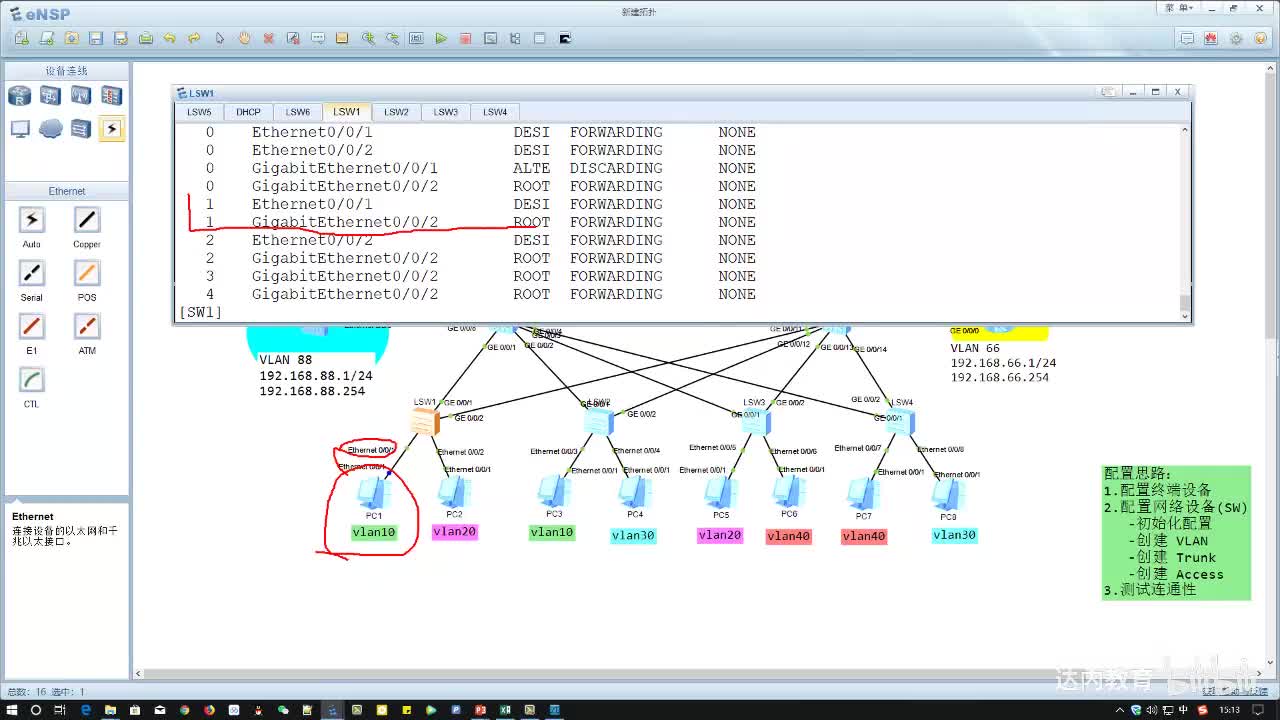Click the zoom in magnifier icon
Viewport: 1280px width, 720px height.
[x=368, y=38]
